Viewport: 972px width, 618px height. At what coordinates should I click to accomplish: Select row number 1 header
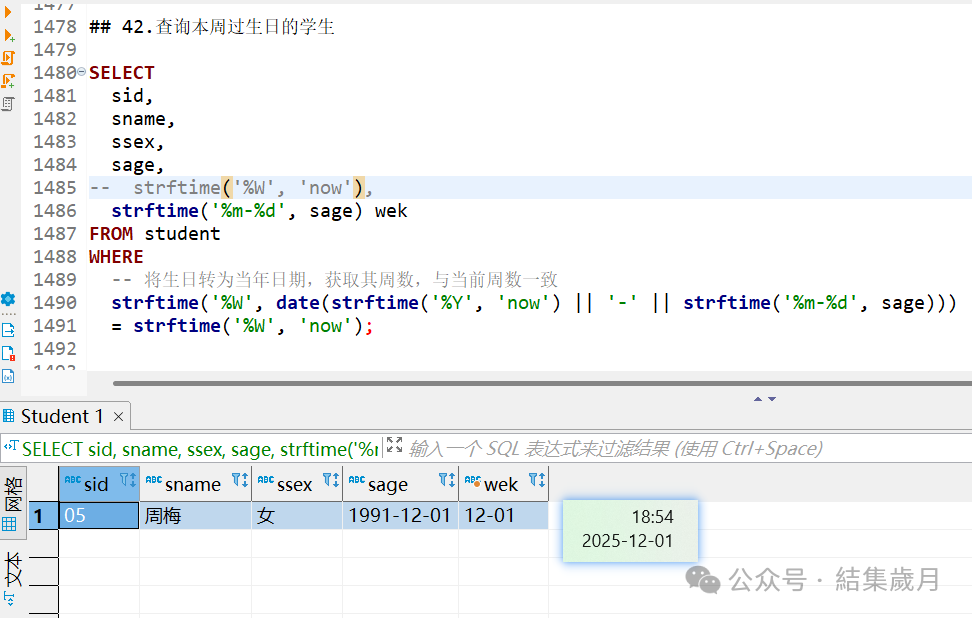(x=43, y=516)
